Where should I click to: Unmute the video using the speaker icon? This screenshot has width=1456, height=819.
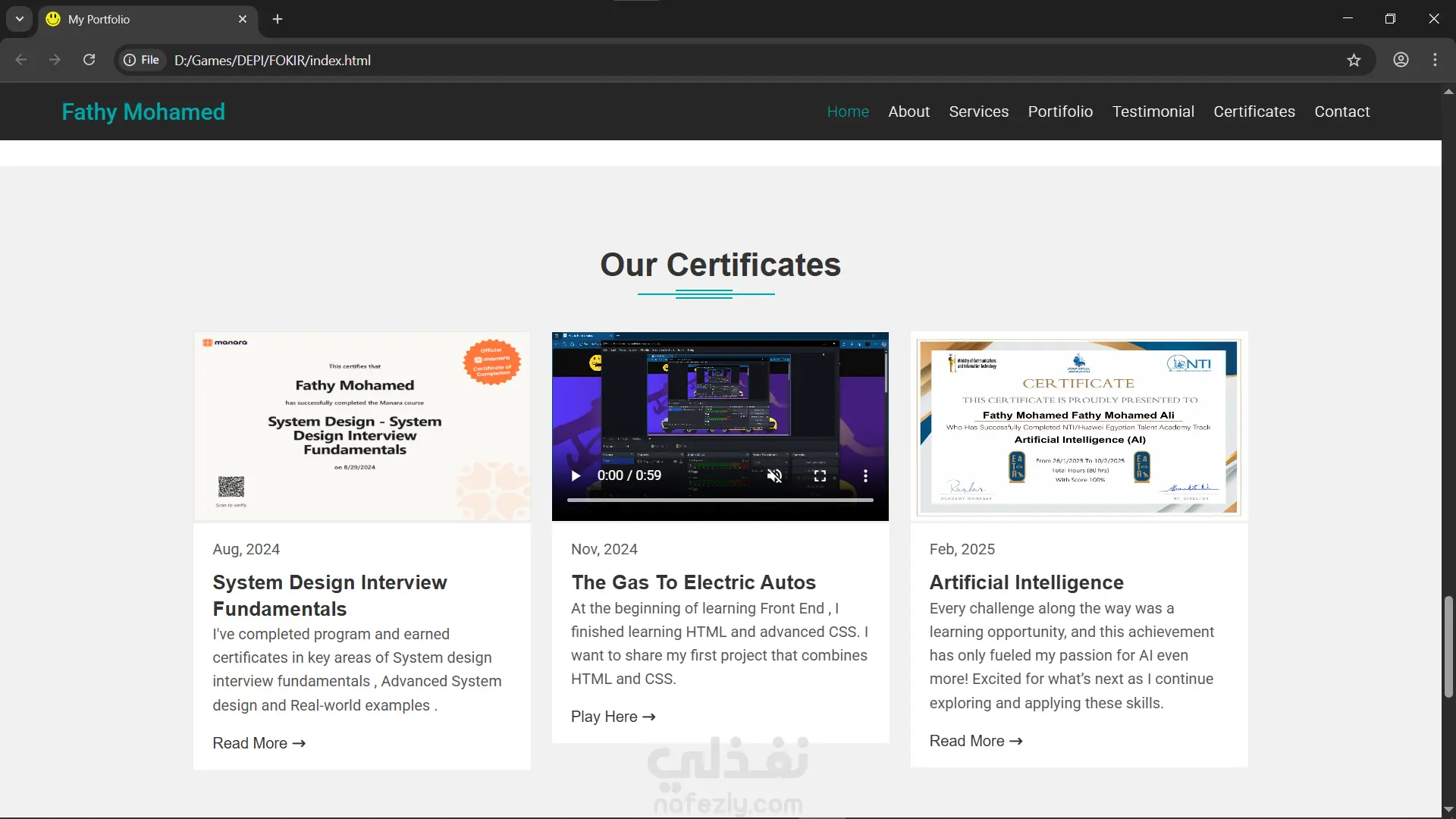pyautogui.click(x=774, y=475)
